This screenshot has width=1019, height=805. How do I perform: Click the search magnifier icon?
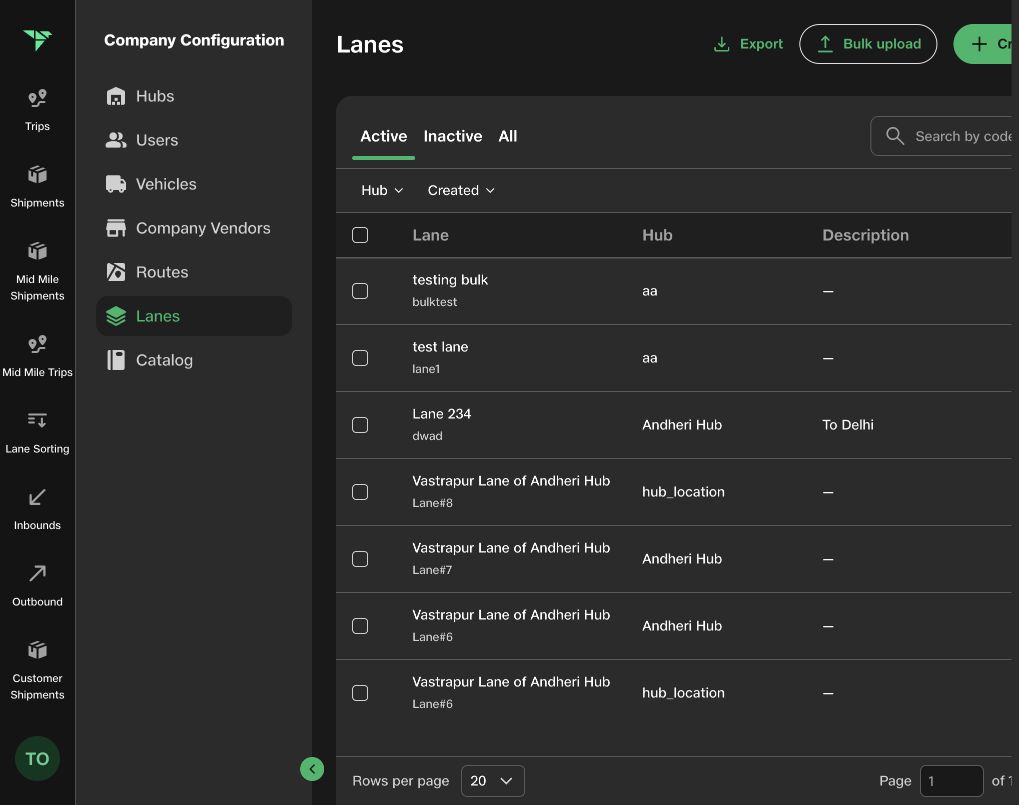click(x=895, y=136)
